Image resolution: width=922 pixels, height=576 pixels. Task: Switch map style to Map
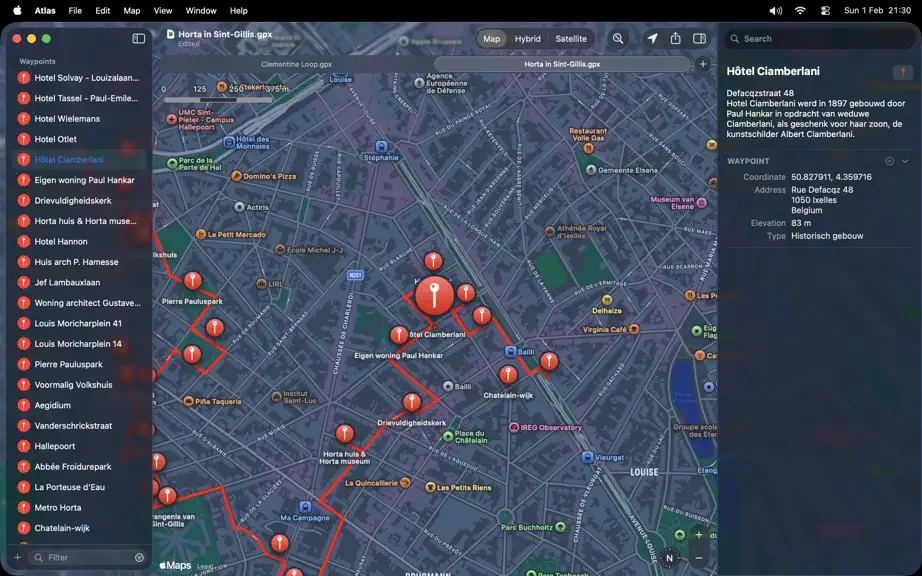(492, 39)
